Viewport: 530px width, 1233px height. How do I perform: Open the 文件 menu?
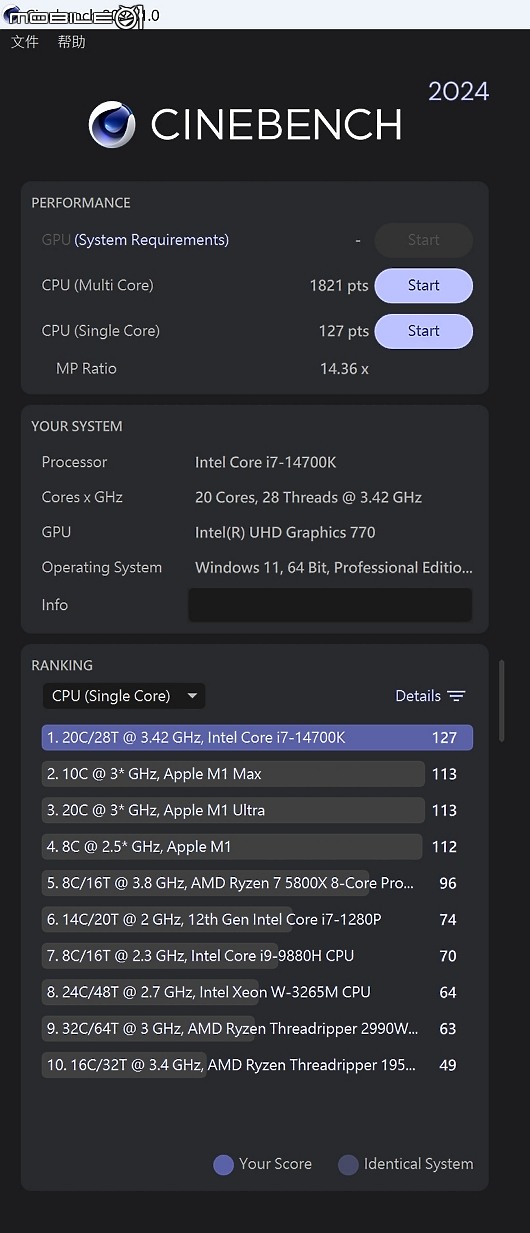tap(24, 42)
